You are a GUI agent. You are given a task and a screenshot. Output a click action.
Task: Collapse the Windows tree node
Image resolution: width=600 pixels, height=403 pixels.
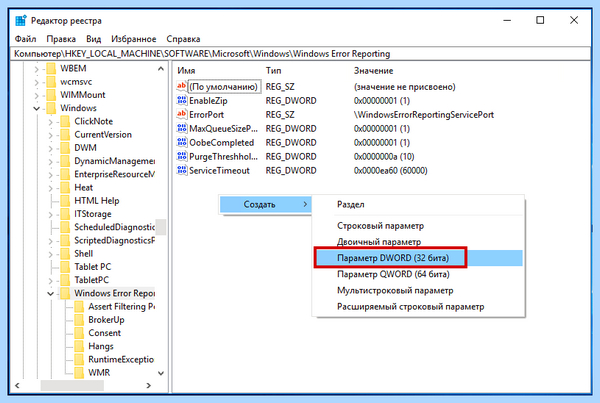[x=36, y=108]
